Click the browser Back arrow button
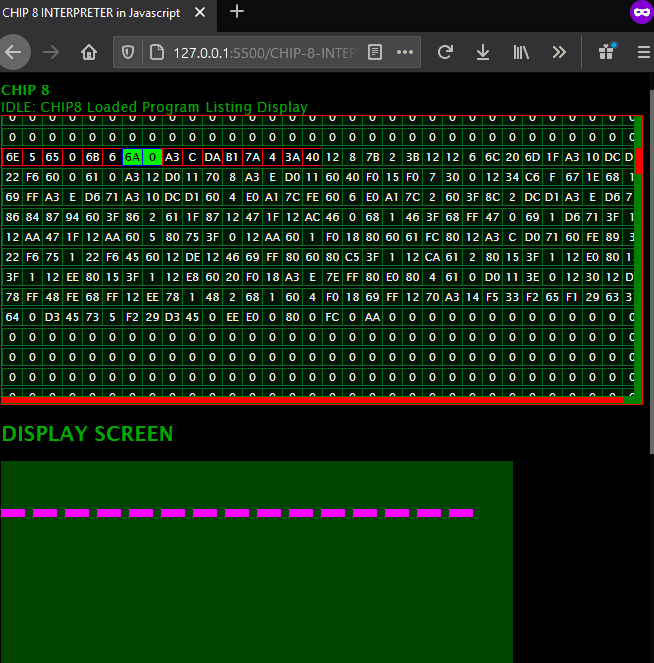 point(15,52)
